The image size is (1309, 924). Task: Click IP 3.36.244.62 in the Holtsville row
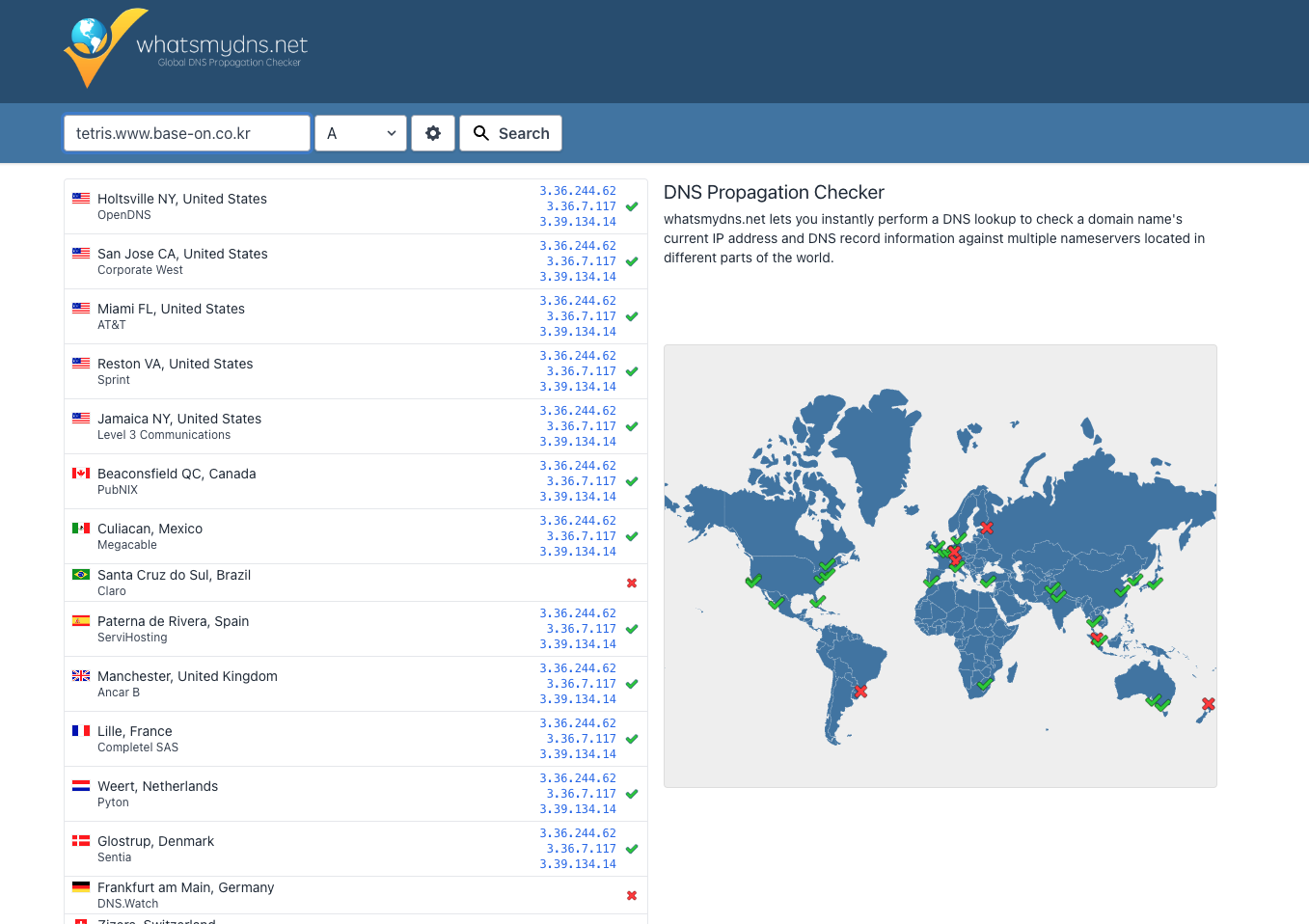tap(578, 191)
